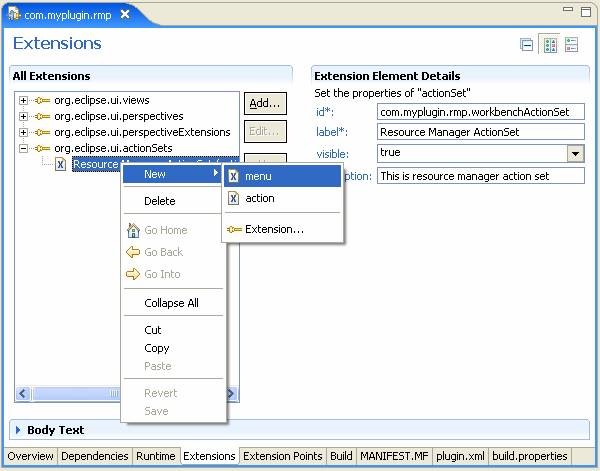The image size is (600, 471).
Task: Click the com.myplugin.rmp editor tab icon
Action: pyautogui.click(x=14, y=14)
